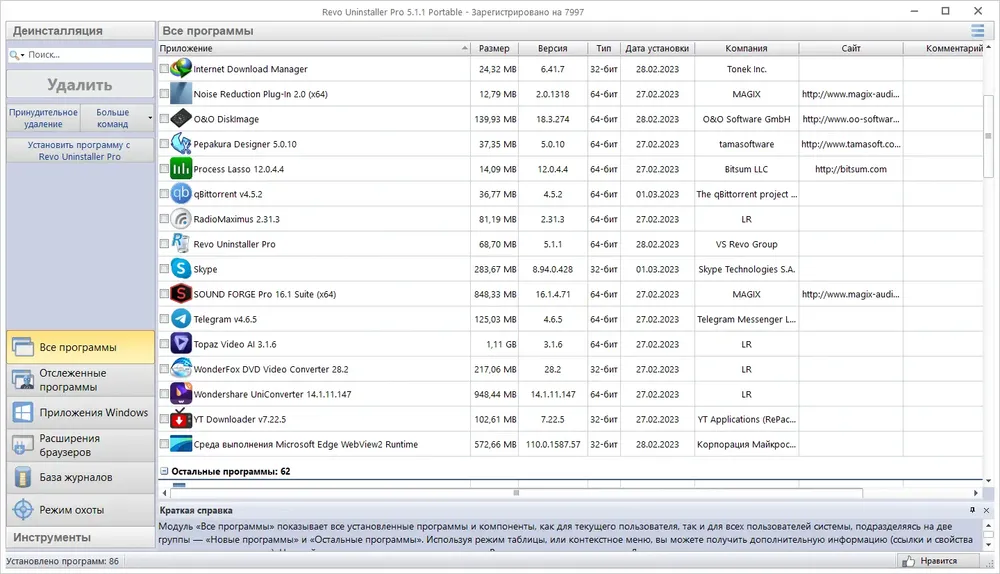Tick the checkbox next to Topaz Video AI
The width and height of the screenshot is (1000, 574).
pyautogui.click(x=164, y=344)
